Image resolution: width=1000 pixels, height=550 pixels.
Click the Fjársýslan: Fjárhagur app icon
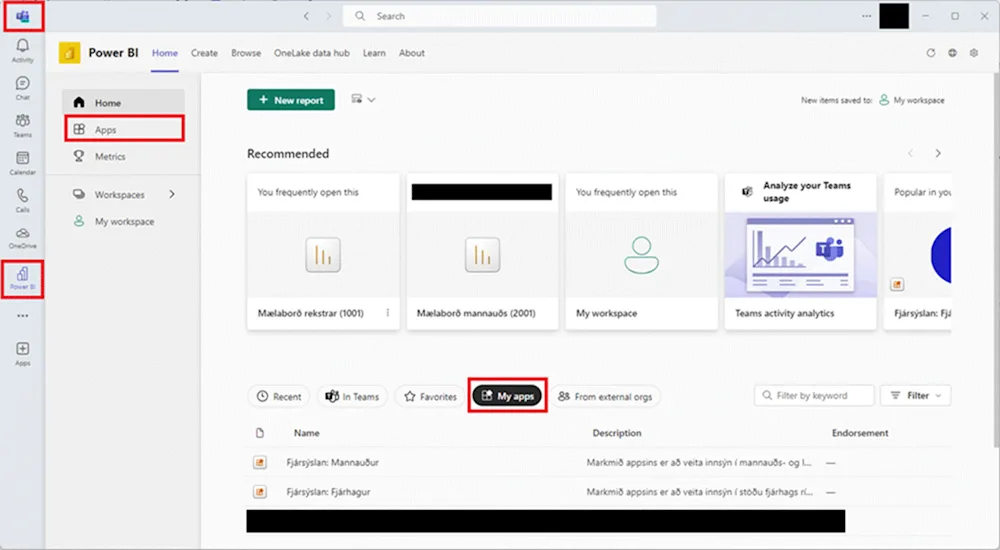(x=260, y=492)
